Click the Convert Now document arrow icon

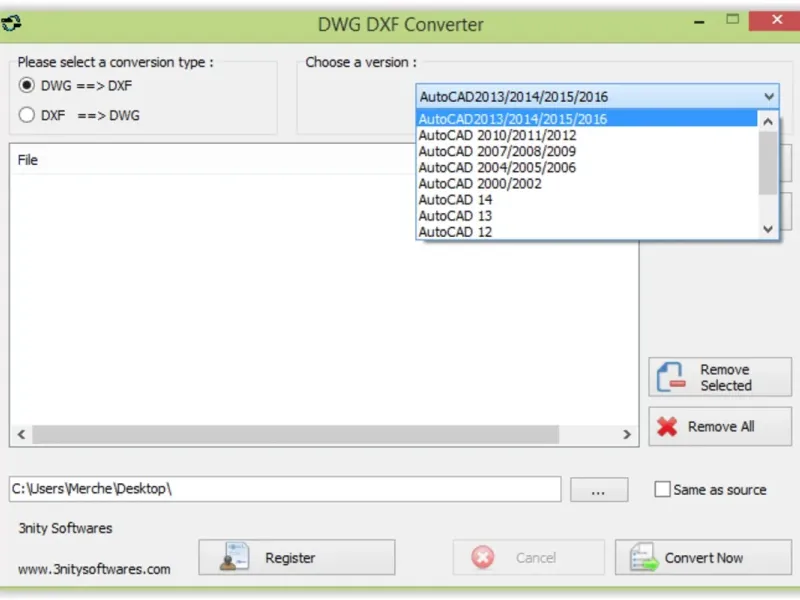tap(643, 557)
